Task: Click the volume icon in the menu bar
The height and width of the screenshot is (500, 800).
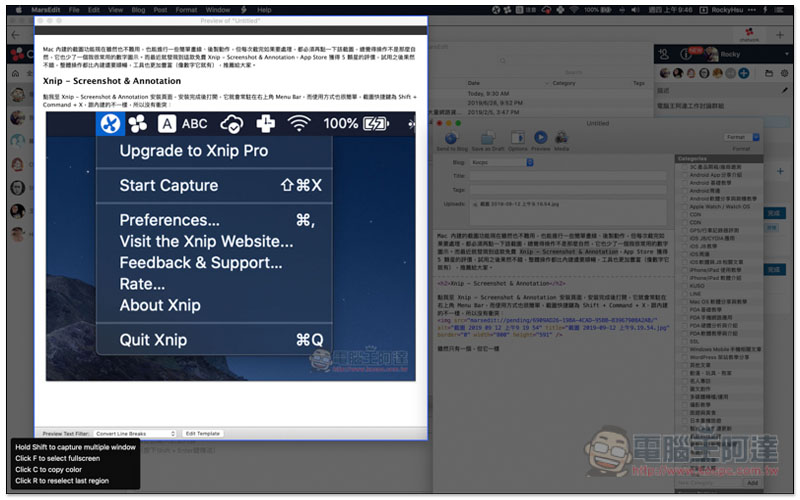Action: [636, 10]
